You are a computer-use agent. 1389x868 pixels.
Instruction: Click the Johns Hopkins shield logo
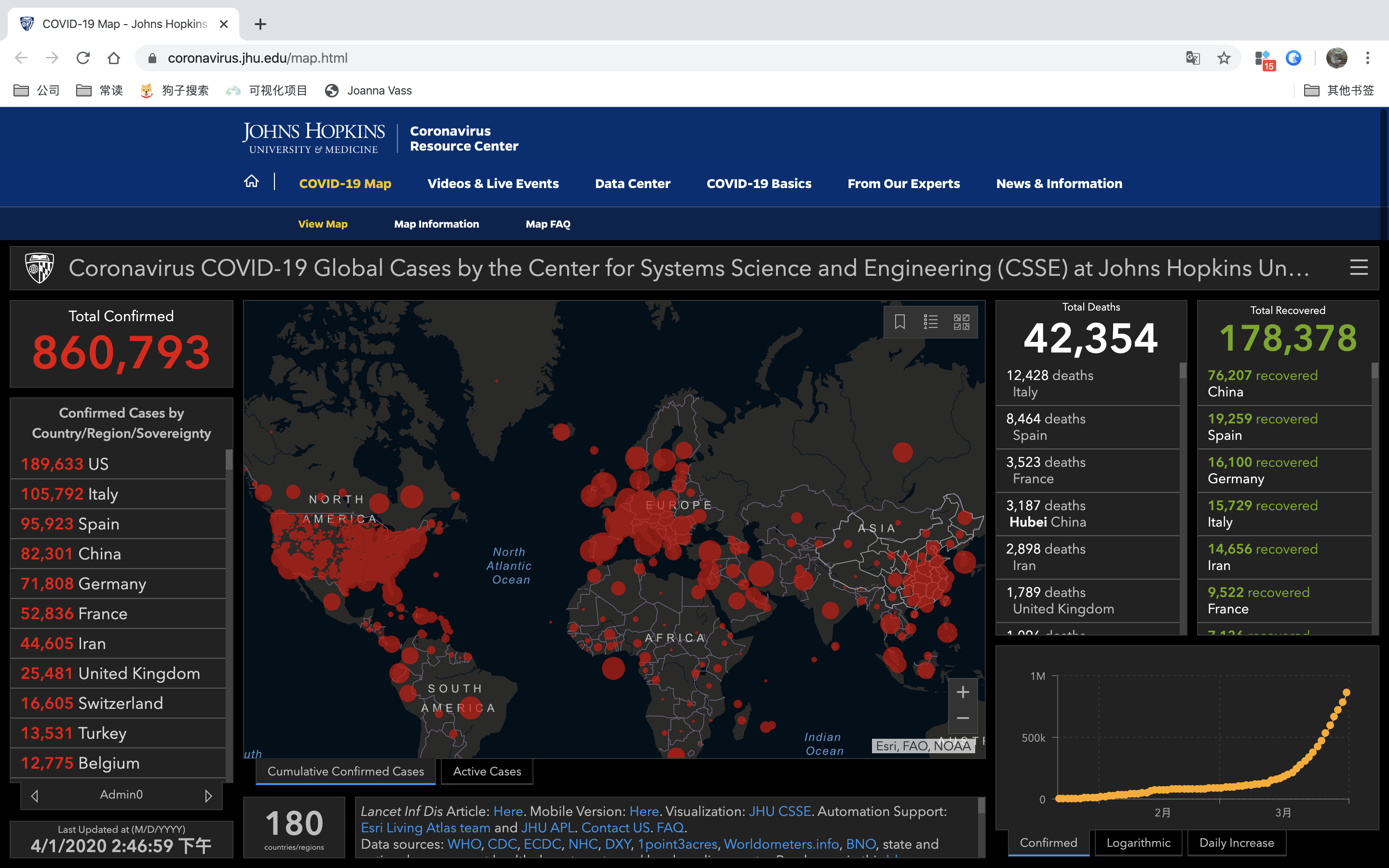[x=40, y=268]
